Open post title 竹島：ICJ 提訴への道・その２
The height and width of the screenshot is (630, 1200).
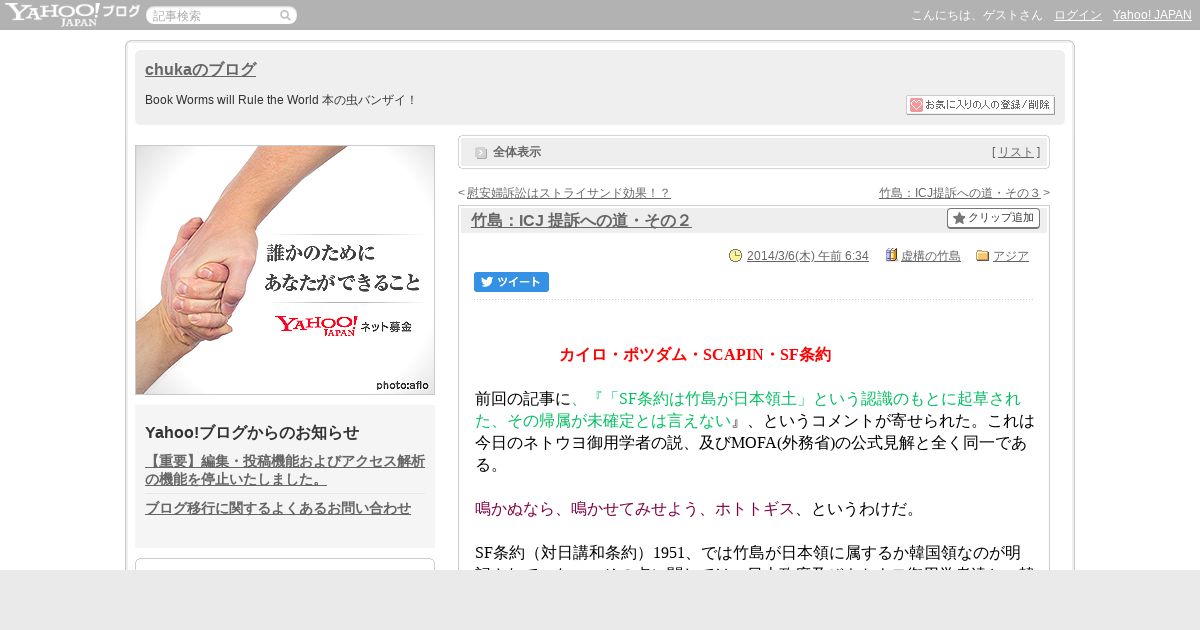coord(581,221)
